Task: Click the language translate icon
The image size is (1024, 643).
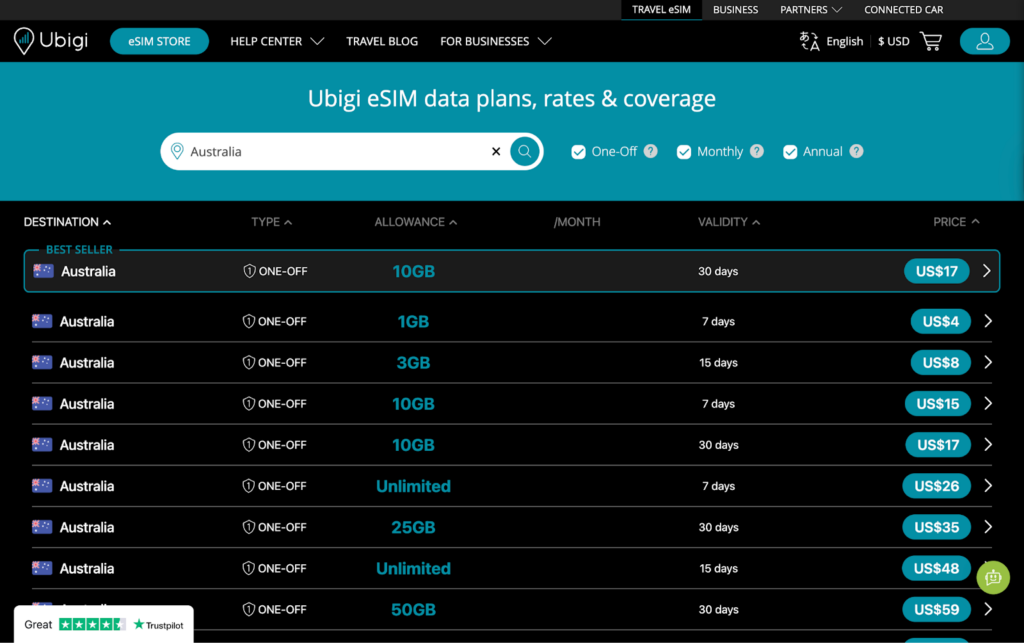Action: tap(809, 41)
